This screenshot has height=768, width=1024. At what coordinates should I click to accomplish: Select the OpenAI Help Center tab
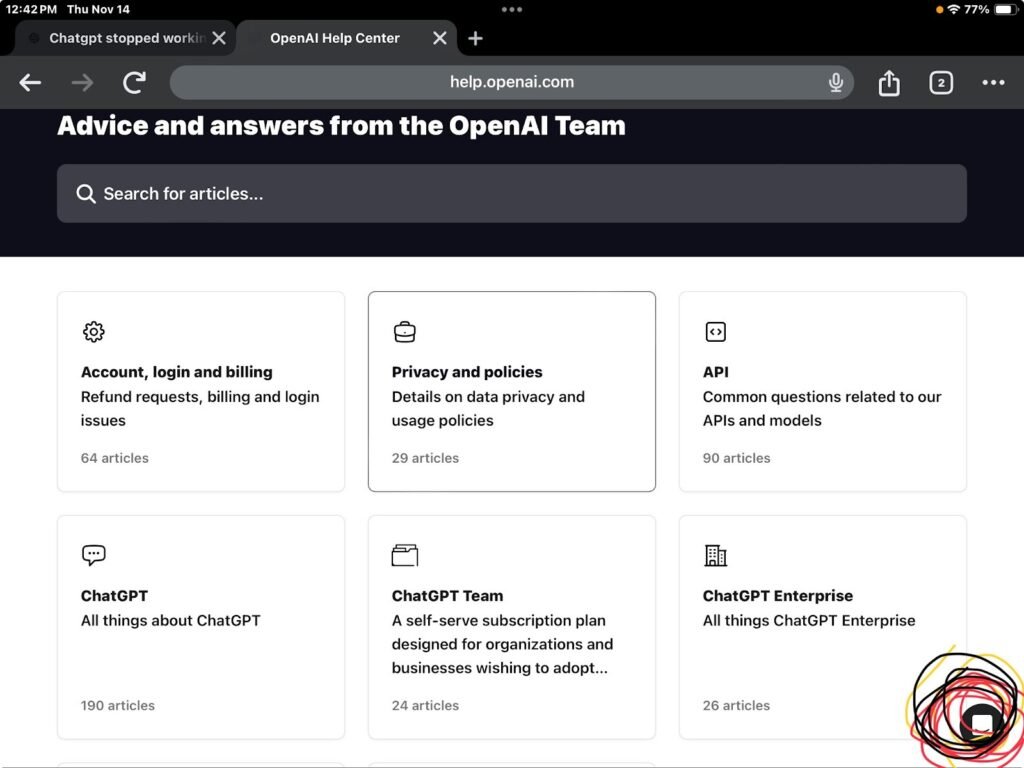tap(335, 38)
